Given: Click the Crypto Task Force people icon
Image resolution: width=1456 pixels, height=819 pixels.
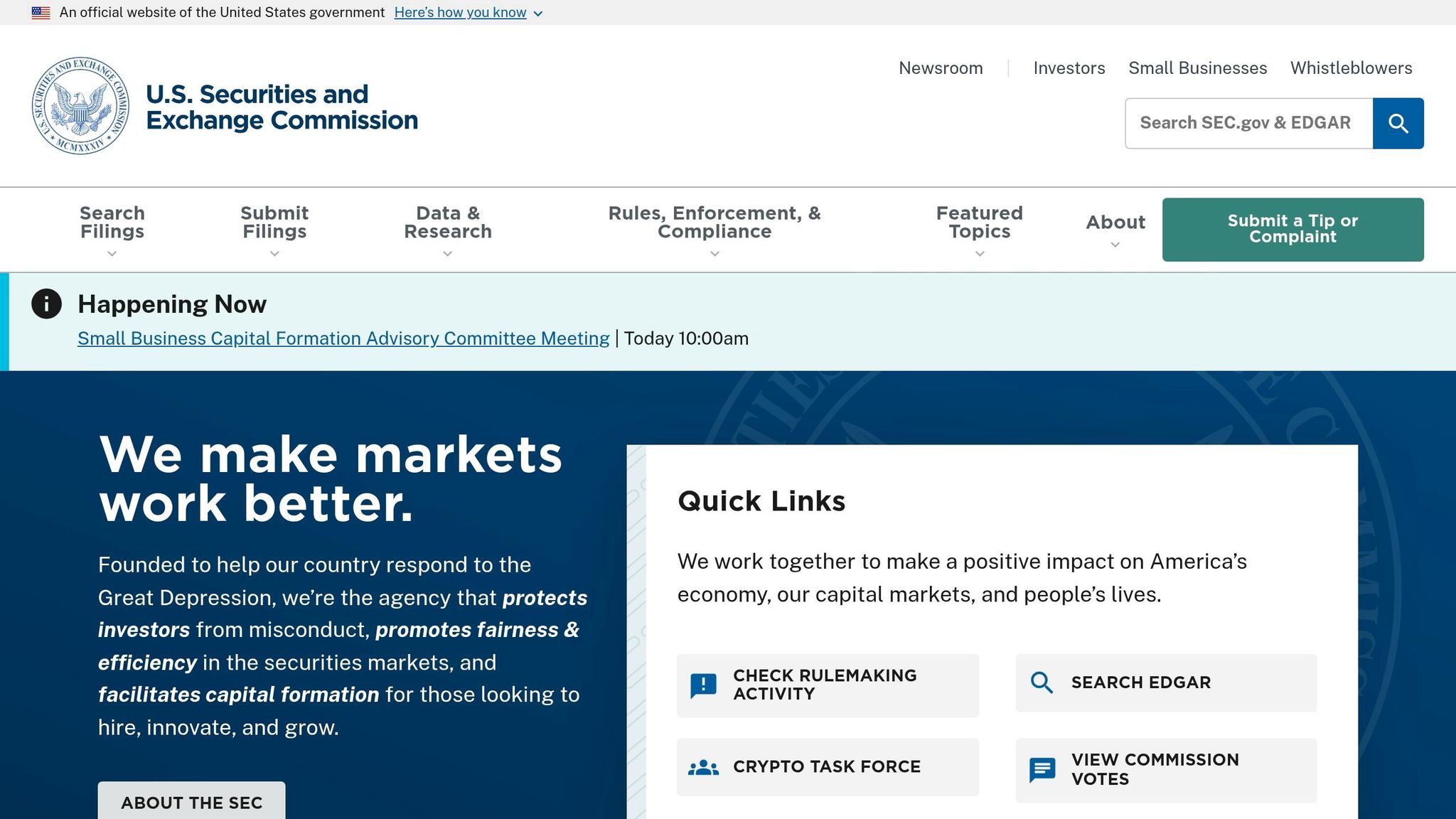Looking at the screenshot, I should (703, 767).
